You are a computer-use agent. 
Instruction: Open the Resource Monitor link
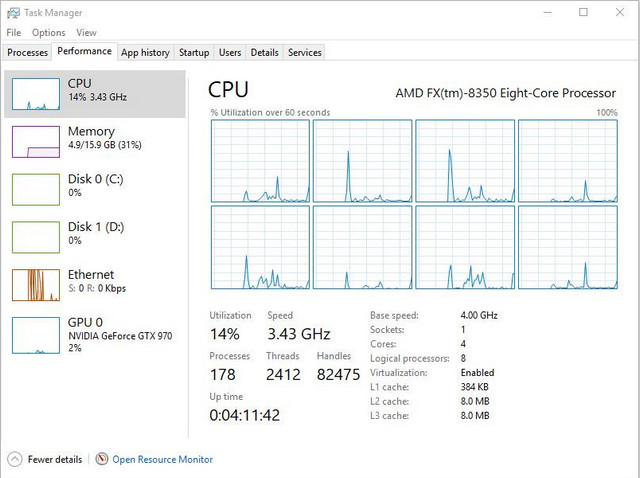[x=162, y=459]
